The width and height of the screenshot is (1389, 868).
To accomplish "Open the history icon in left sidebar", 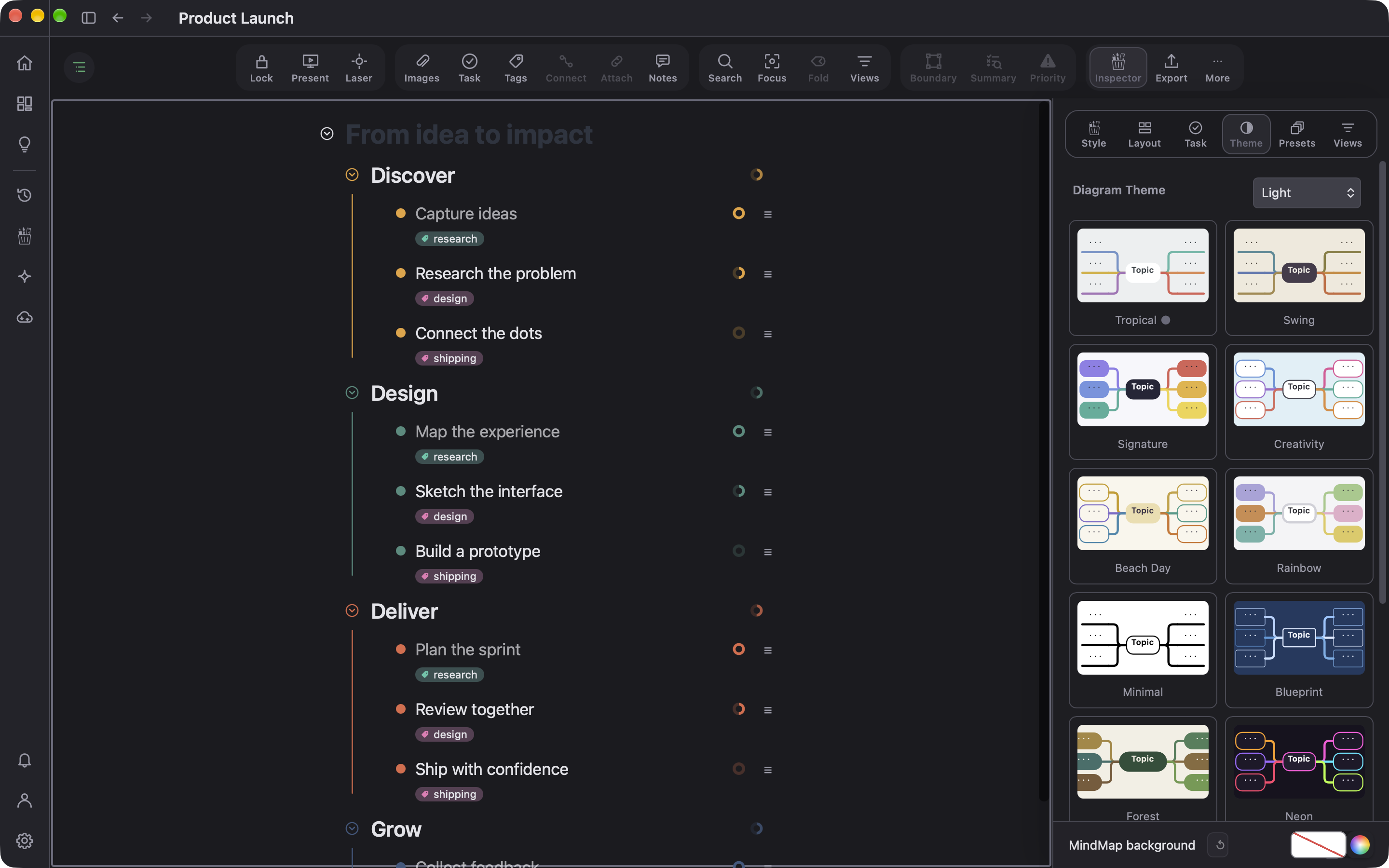I will 24,195.
